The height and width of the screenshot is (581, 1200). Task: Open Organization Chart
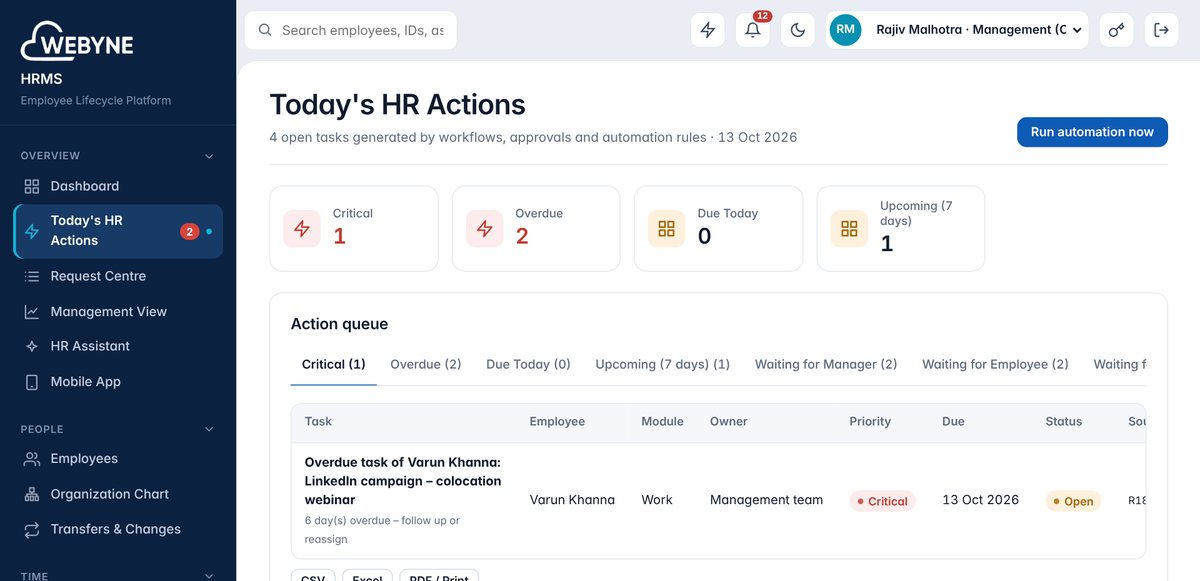click(118, 494)
